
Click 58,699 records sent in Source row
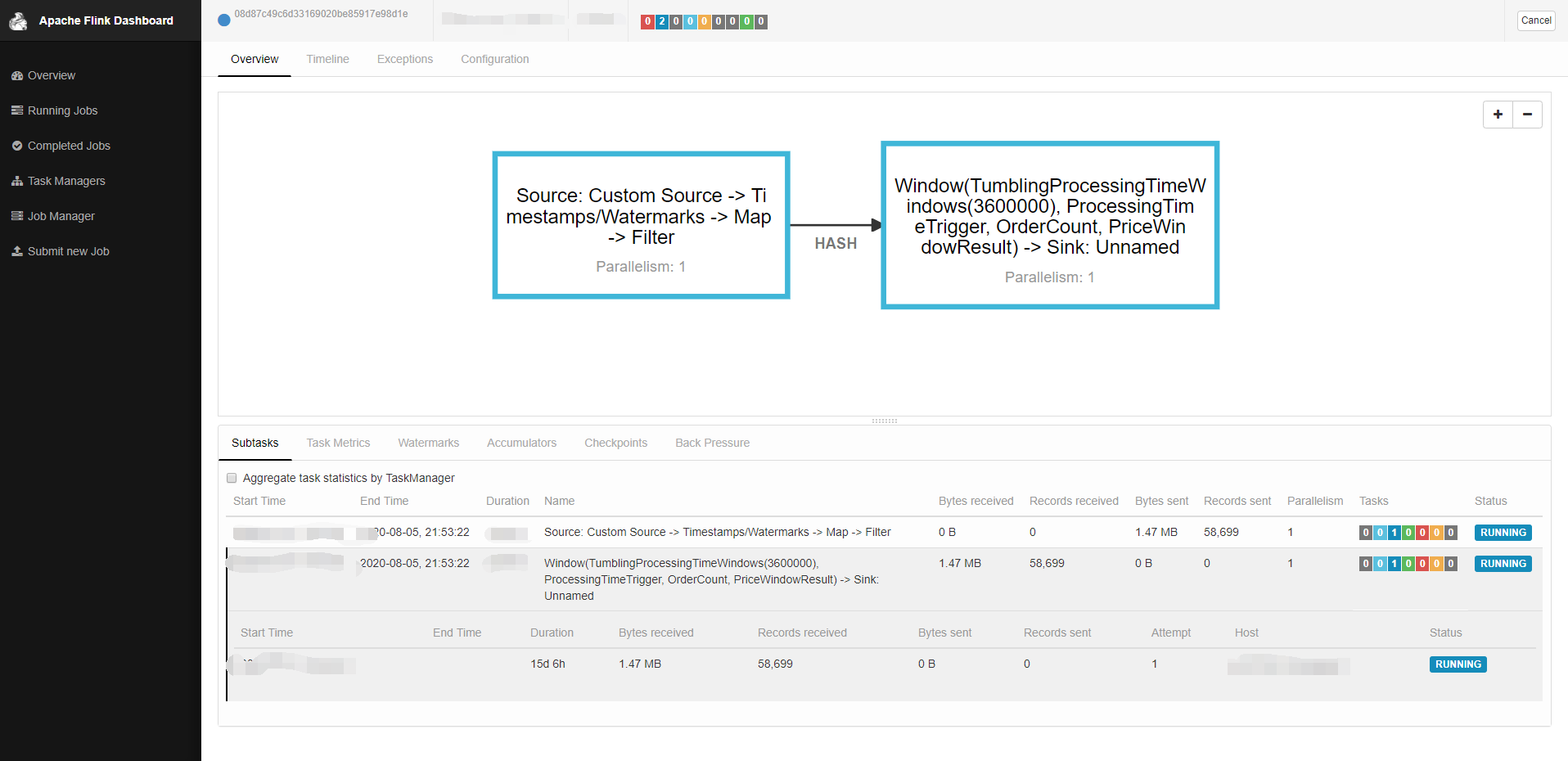point(1221,532)
